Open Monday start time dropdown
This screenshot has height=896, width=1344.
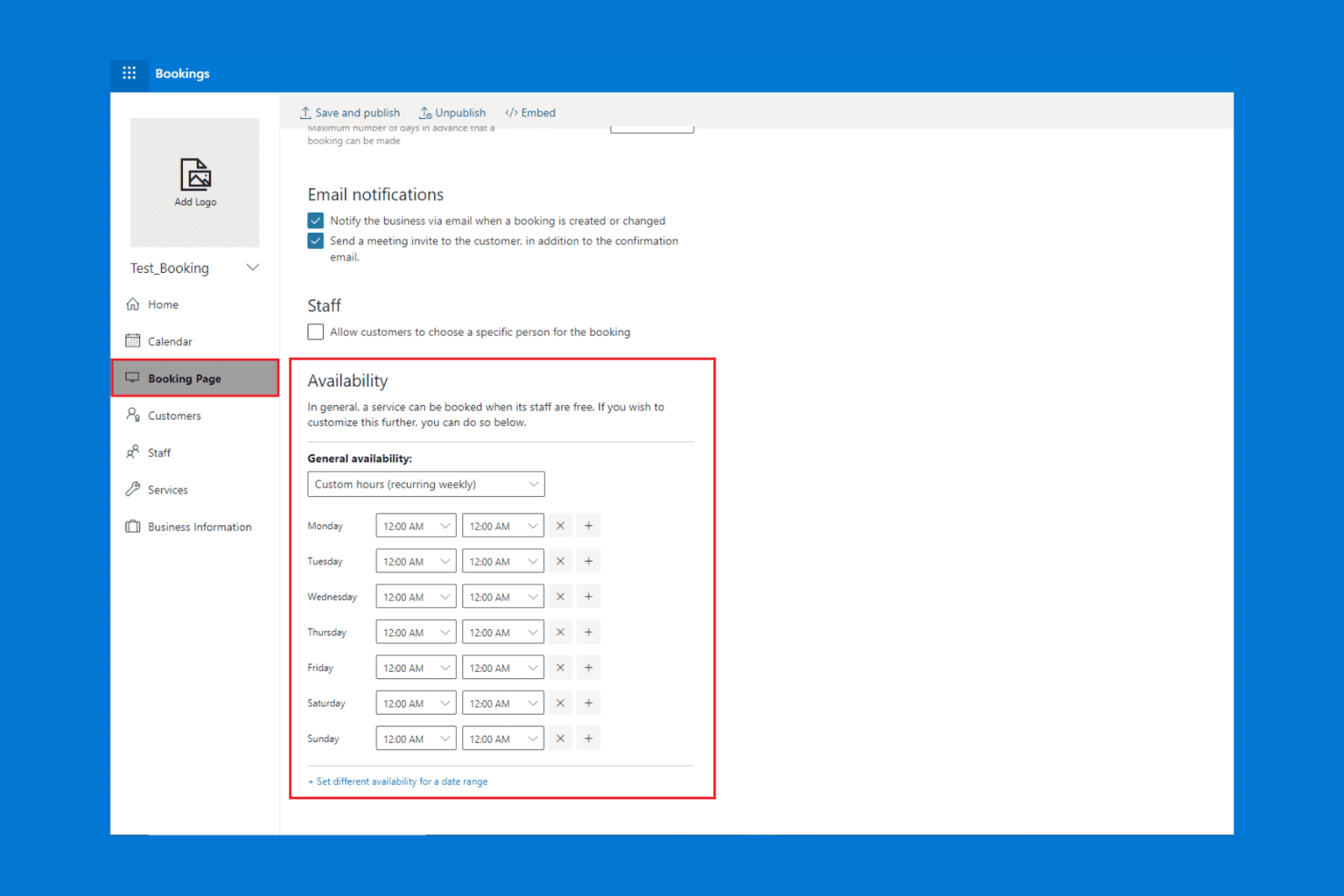pos(416,526)
